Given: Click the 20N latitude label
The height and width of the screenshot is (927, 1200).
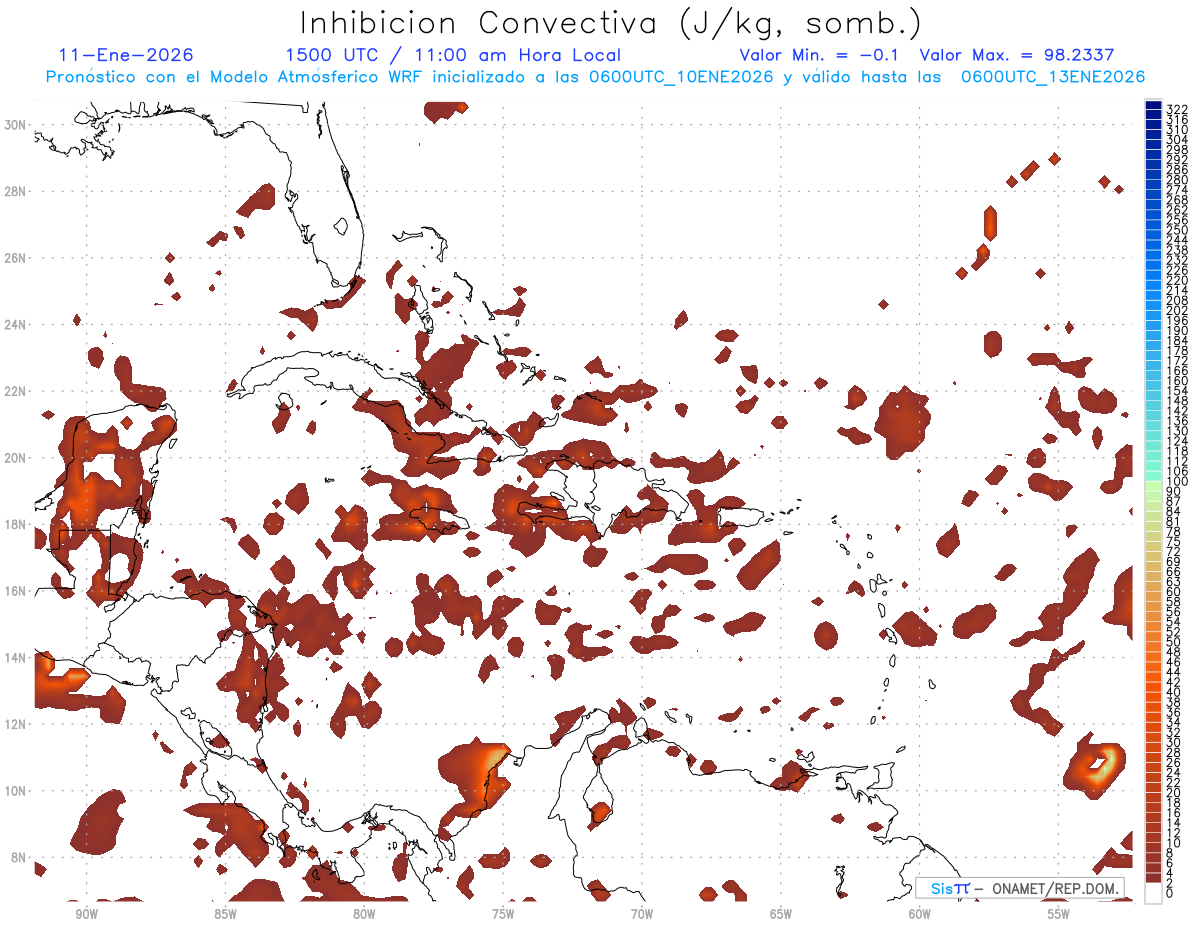Looking at the screenshot, I should point(17,457).
